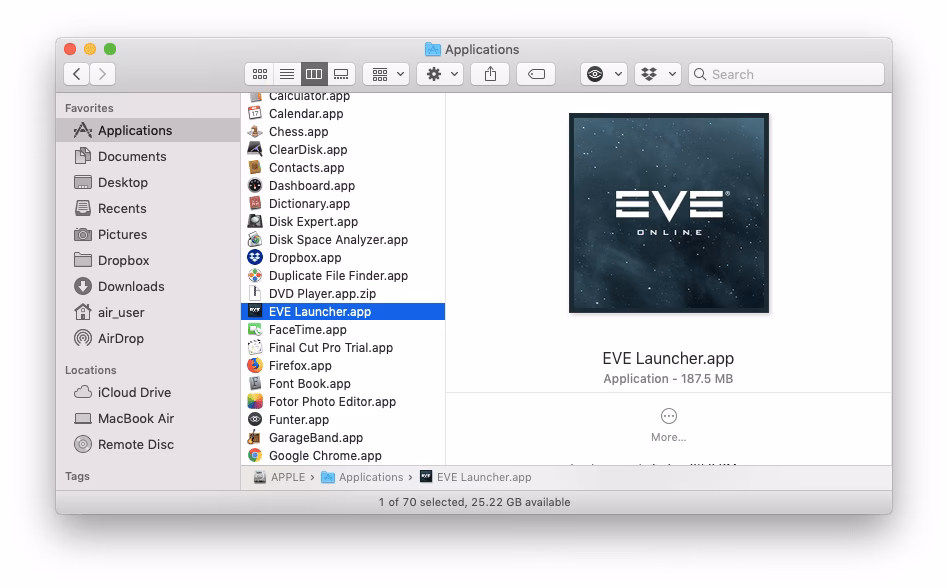Viewport: 948px width, 588px height.
Task: Select Dashboard.app icon
Action: tap(255, 186)
